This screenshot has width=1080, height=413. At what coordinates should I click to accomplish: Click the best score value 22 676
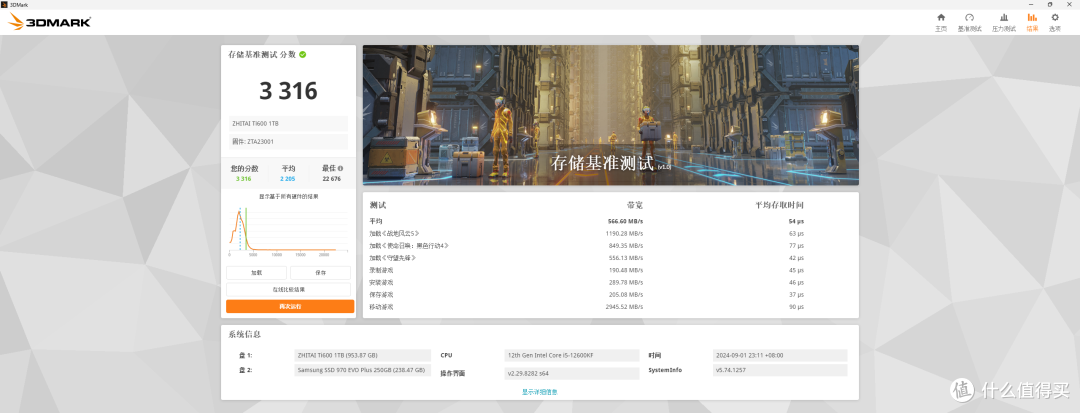pos(331,179)
